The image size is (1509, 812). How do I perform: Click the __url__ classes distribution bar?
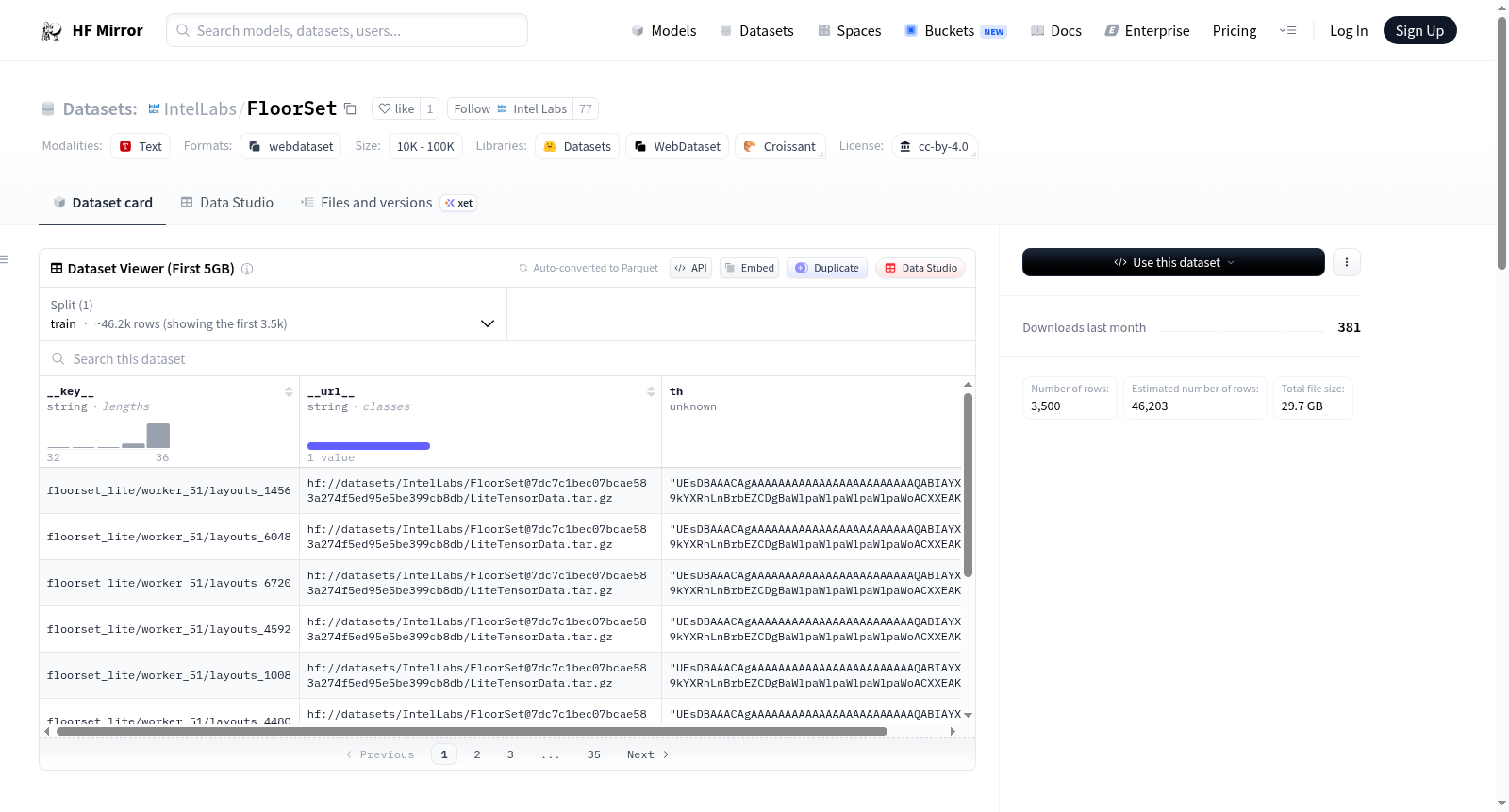369,446
